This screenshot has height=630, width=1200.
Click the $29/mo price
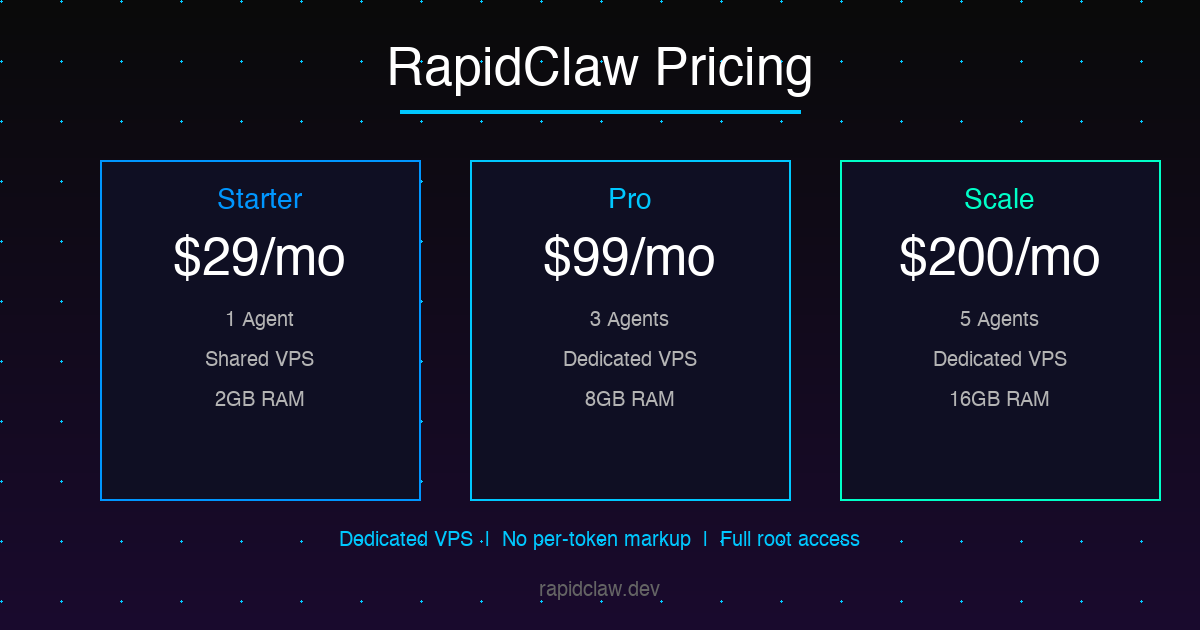click(x=260, y=257)
